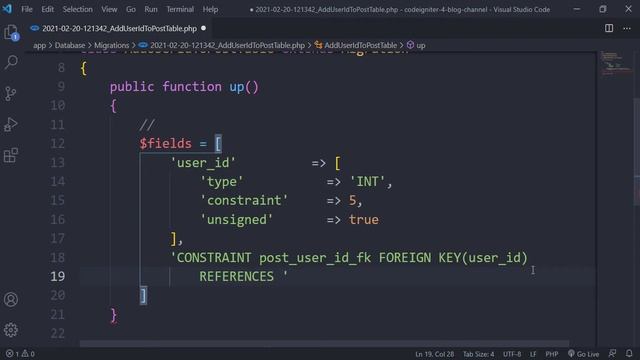Change the UTF-8 encoding in status bar

[512, 354]
